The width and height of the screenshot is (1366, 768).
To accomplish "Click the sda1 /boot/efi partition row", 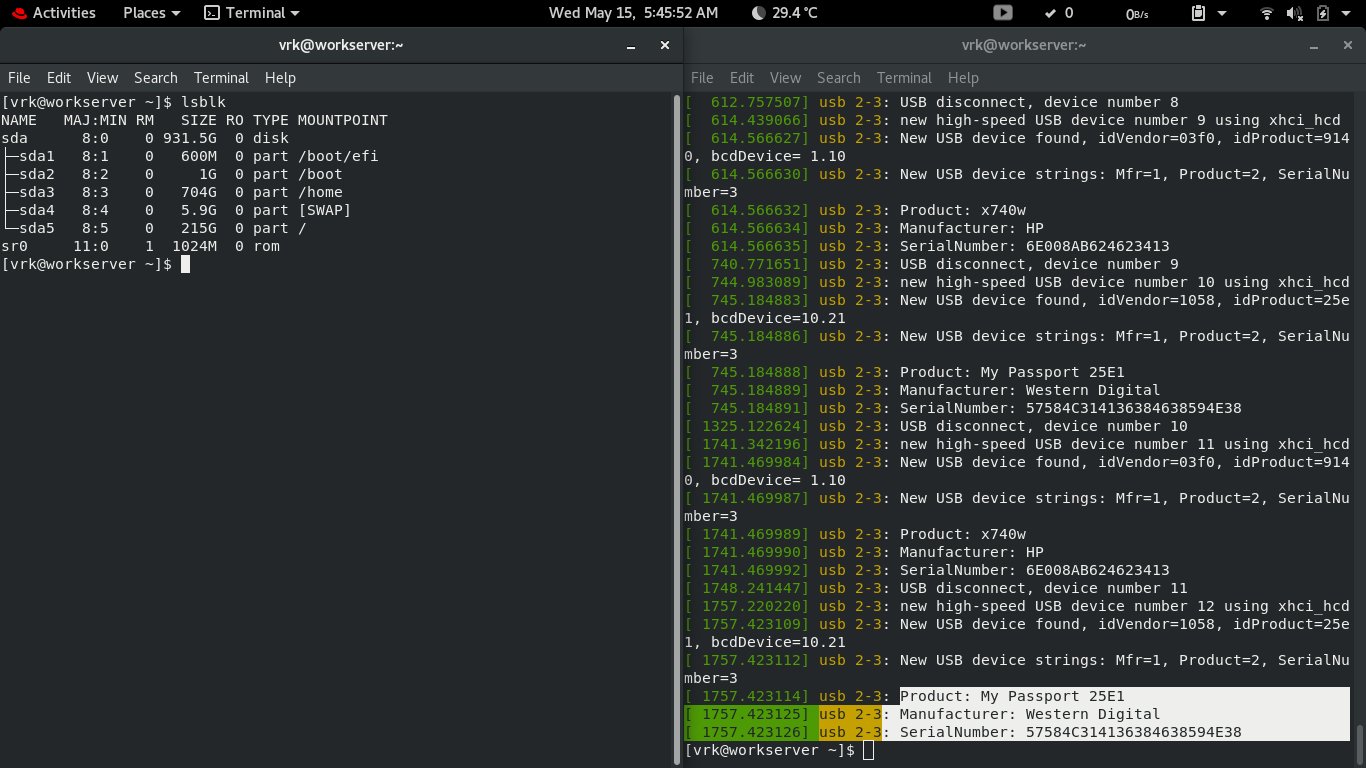I will point(190,156).
